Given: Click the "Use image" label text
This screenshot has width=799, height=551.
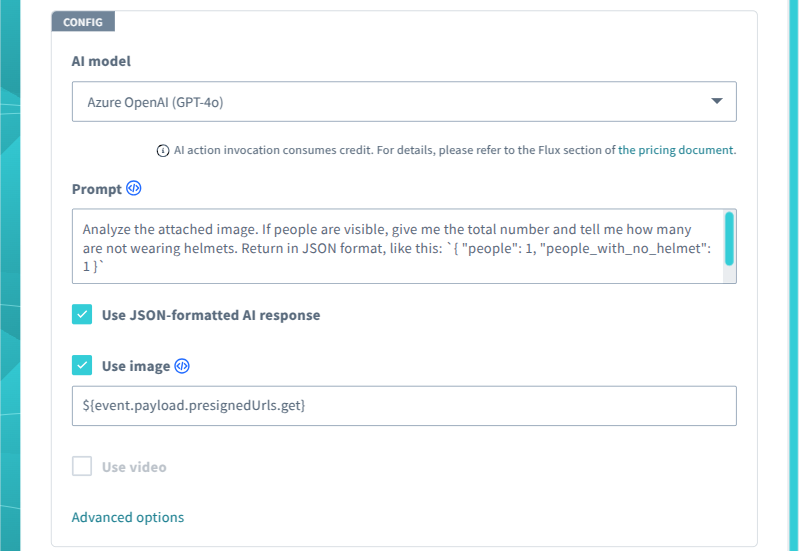Looking at the screenshot, I should 136,366.
